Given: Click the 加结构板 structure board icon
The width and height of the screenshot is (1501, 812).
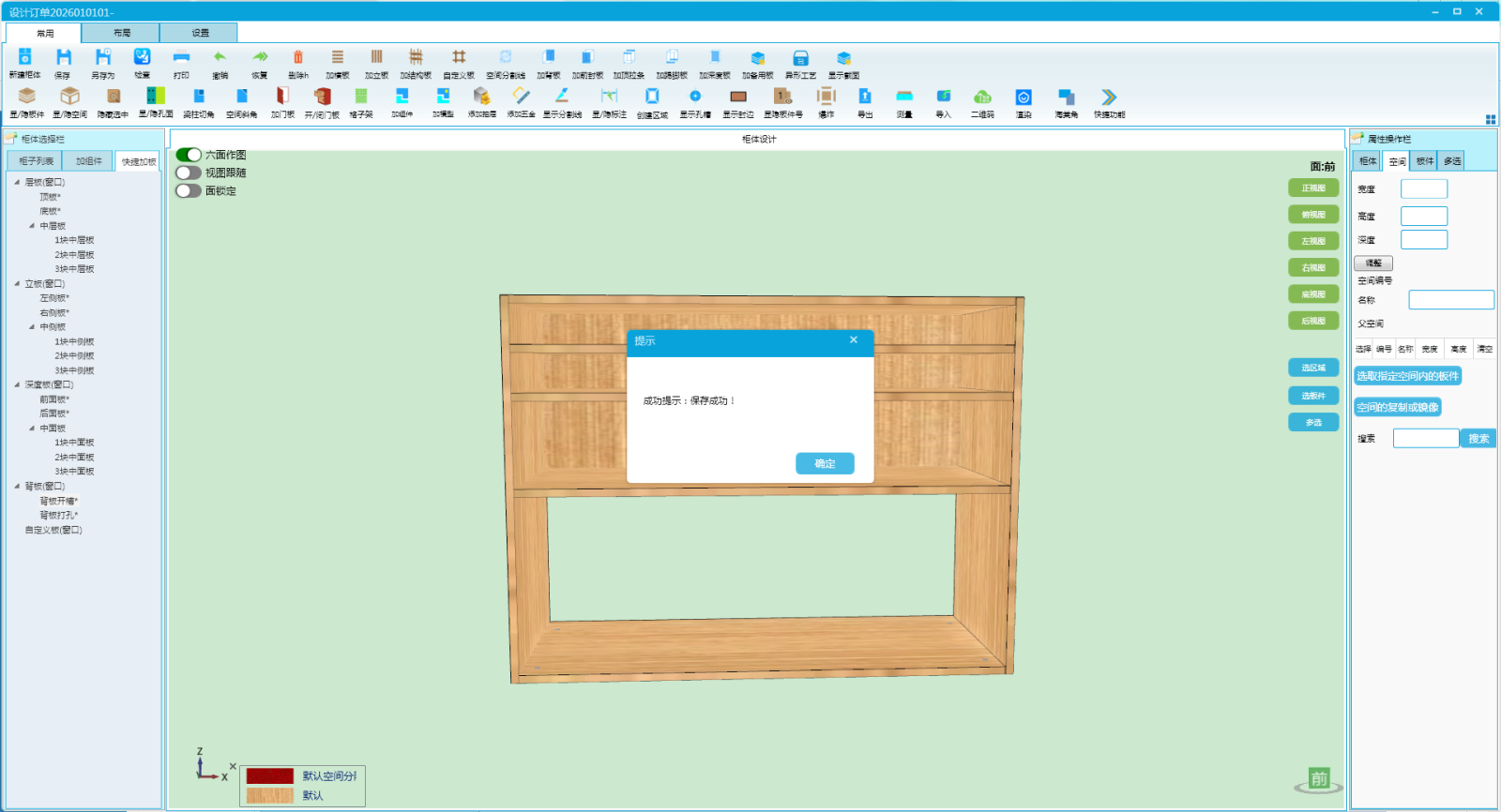Looking at the screenshot, I should [416, 58].
